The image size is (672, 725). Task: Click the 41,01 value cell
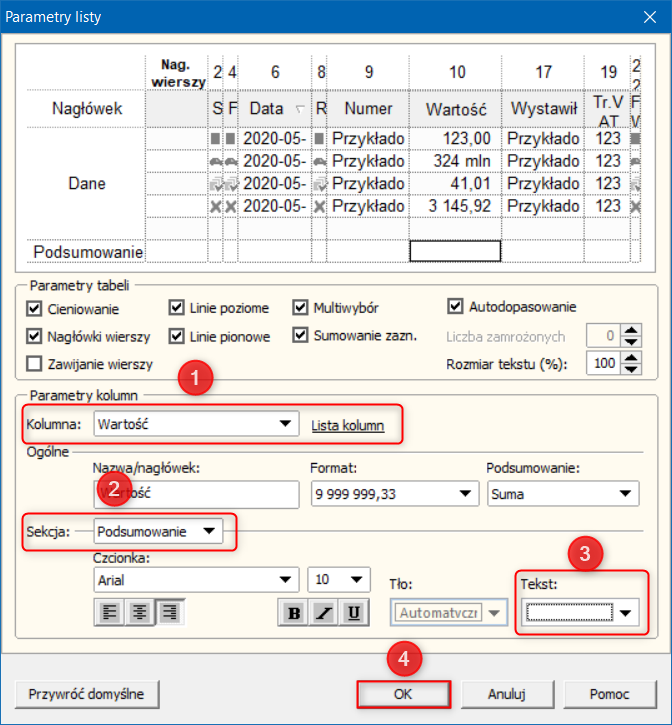coord(456,184)
